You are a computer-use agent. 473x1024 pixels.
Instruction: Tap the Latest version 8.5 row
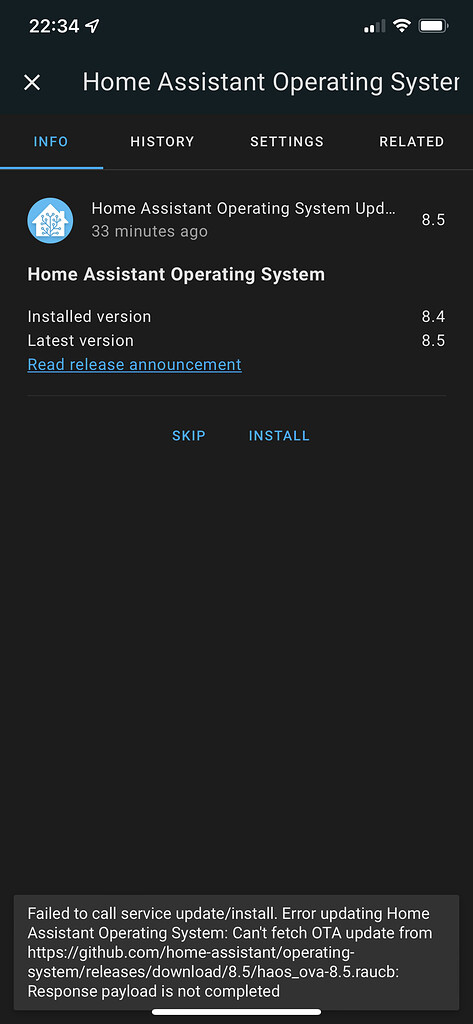pyautogui.click(x=236, y=341)
